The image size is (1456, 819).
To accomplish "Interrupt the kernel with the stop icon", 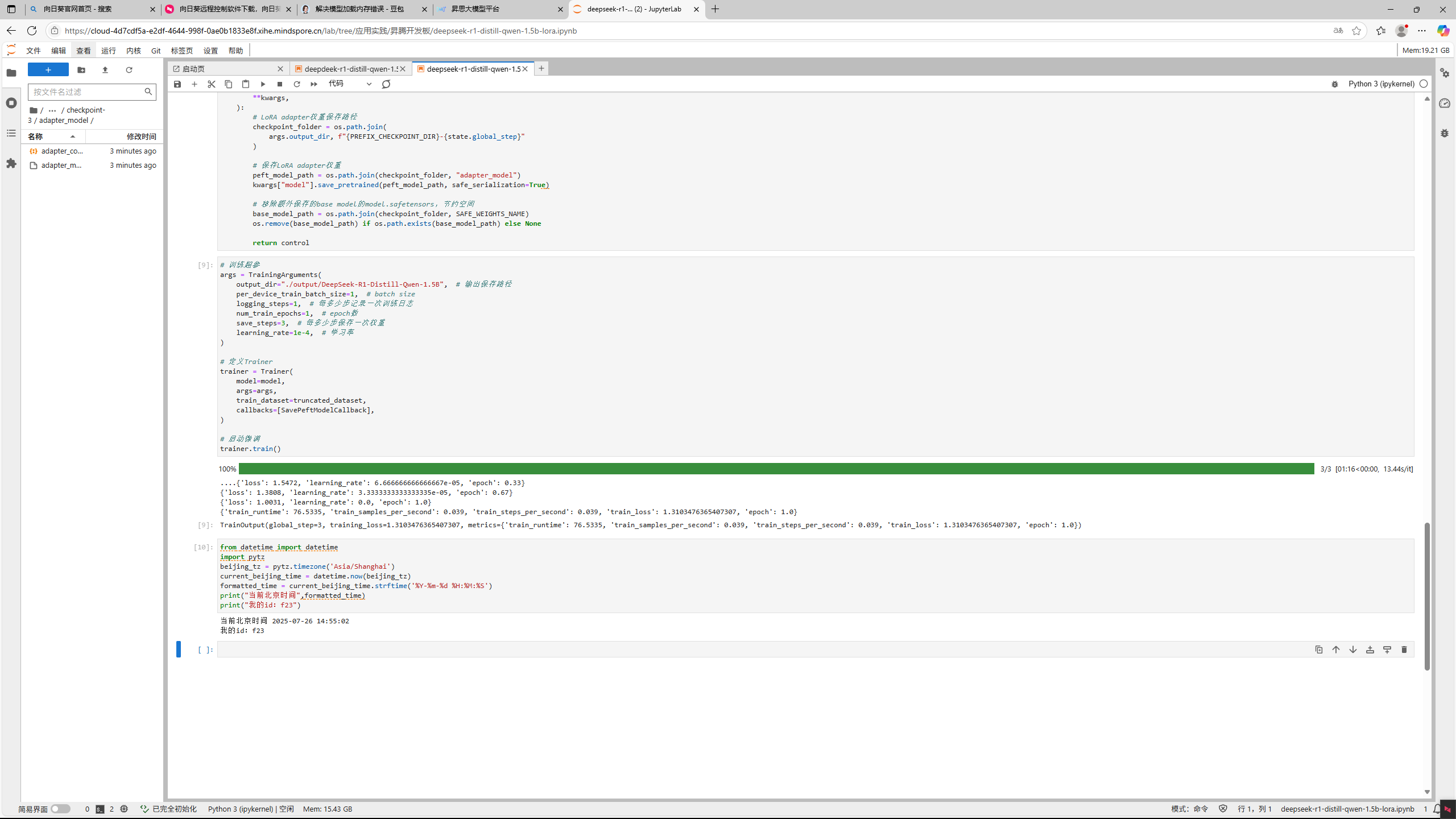I will coord(280,84).
